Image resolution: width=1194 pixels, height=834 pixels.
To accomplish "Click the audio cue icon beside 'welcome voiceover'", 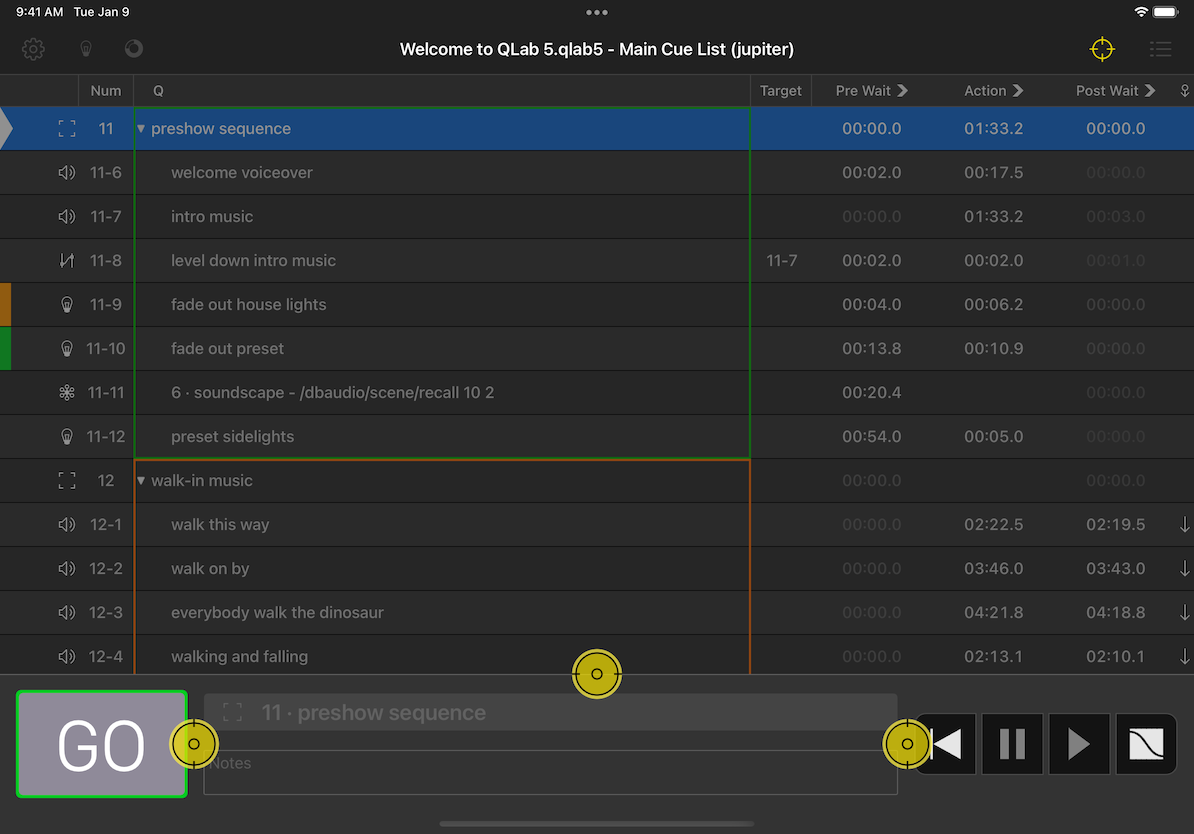I will coord(66,172).
